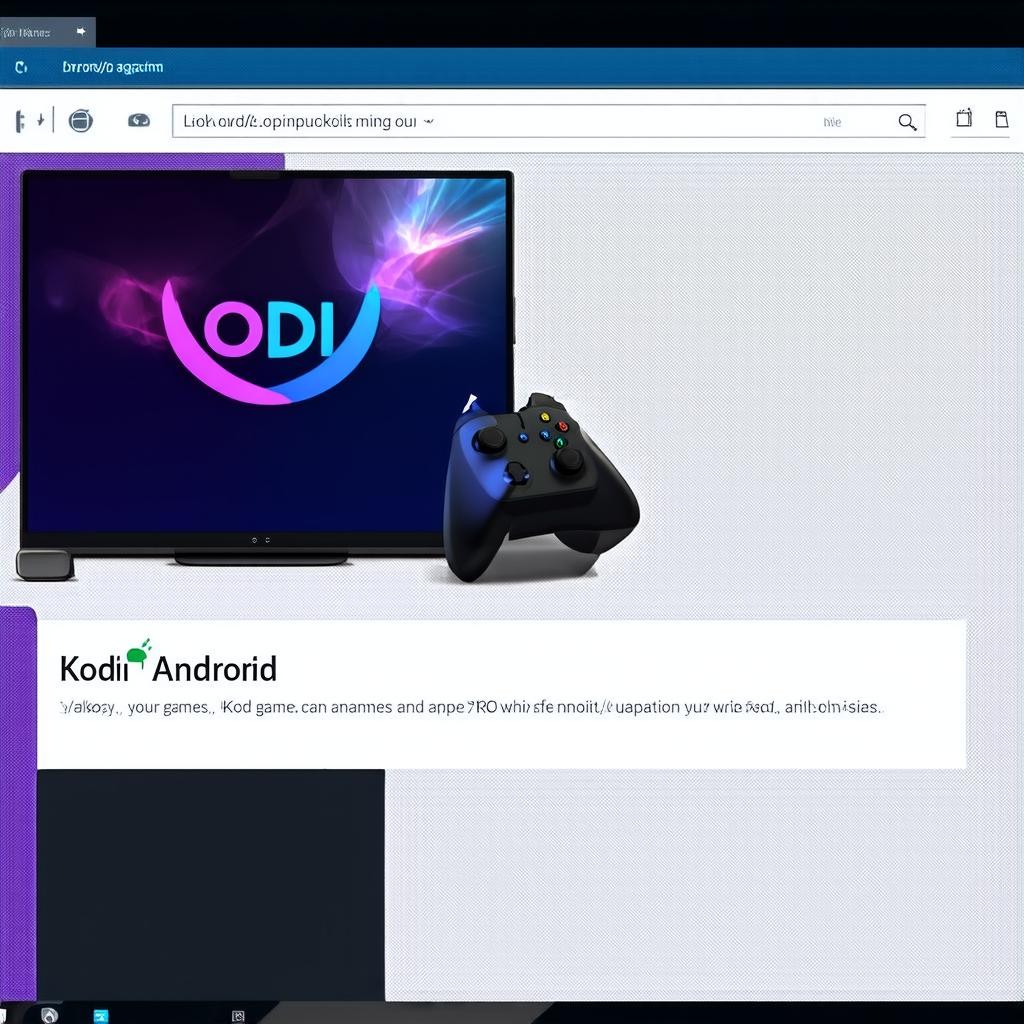
Task: Click the refresh icon in the blue bar
Action: pos(21,68)
